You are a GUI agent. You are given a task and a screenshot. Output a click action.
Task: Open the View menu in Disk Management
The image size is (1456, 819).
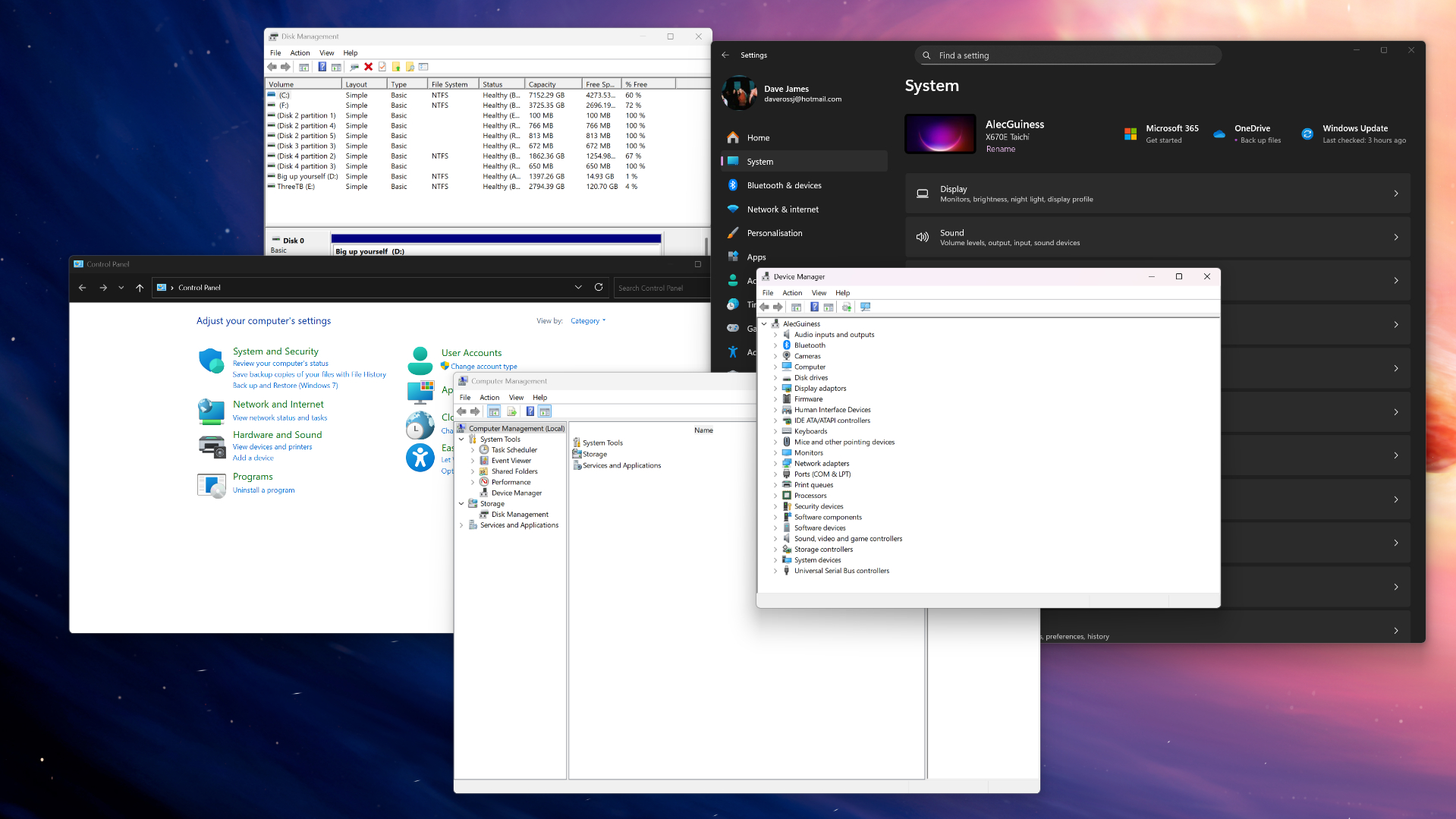pos(326,52)
